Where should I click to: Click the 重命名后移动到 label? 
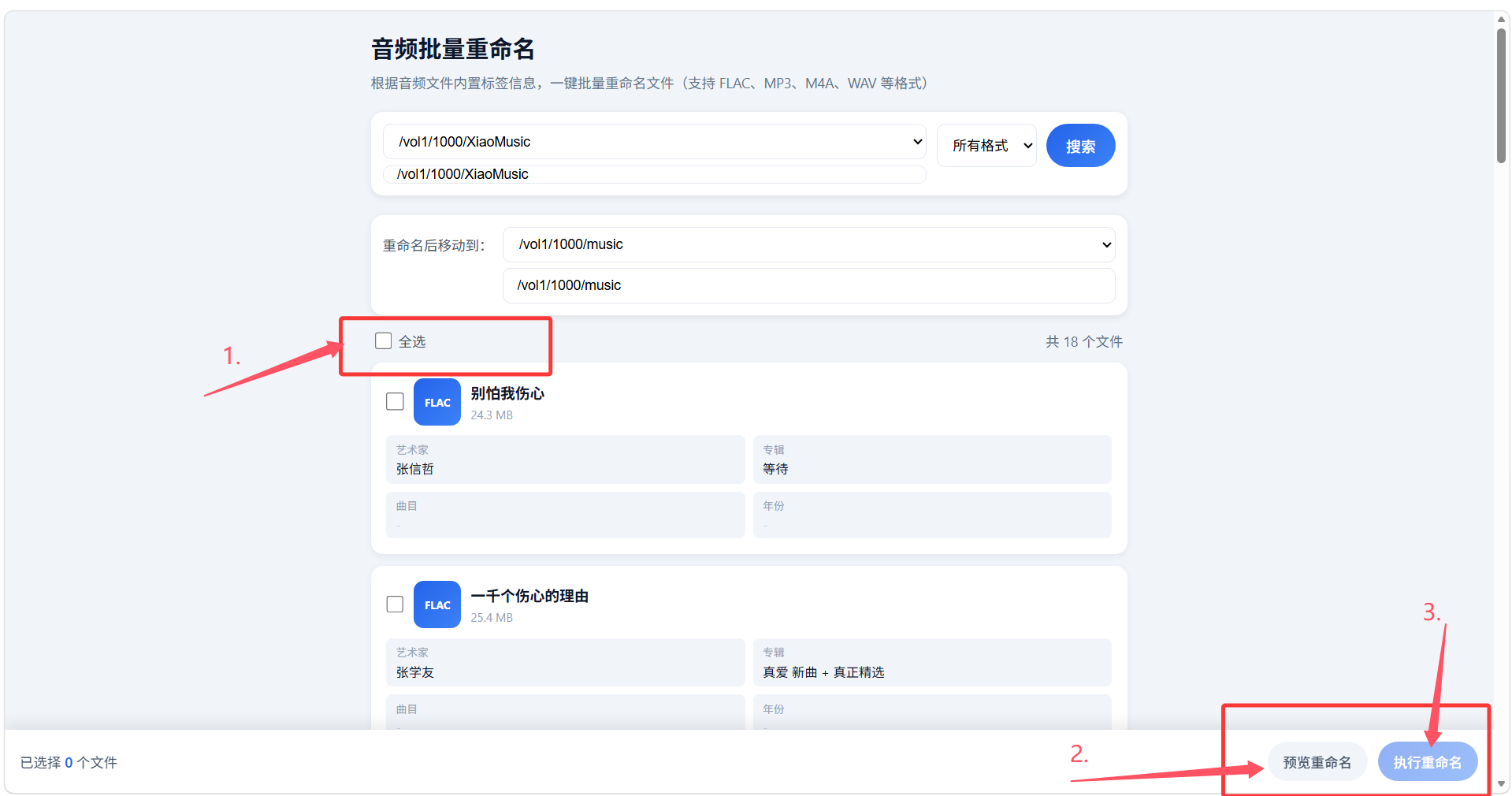(434, 246)
